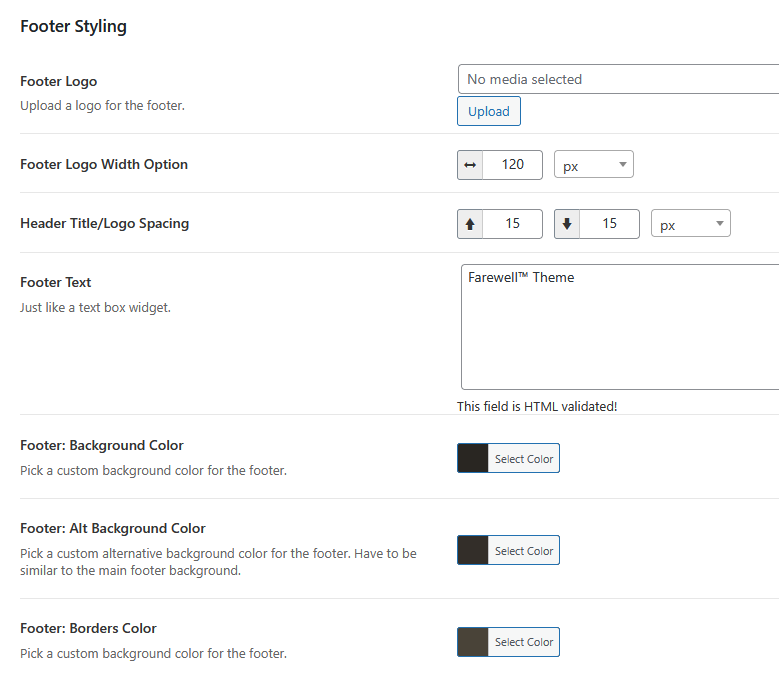779x677 pixels.
Task: Open the footer logo width unit dropdown
Action: coord(594,165)
